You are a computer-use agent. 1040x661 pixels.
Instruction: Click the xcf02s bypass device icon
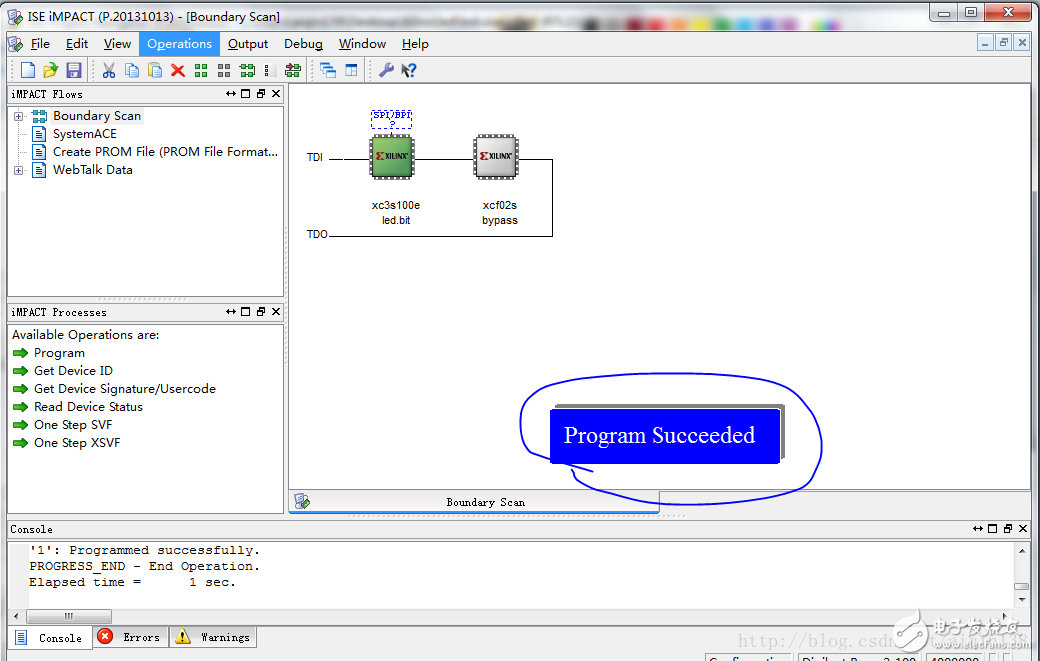(x=495, y=156)
